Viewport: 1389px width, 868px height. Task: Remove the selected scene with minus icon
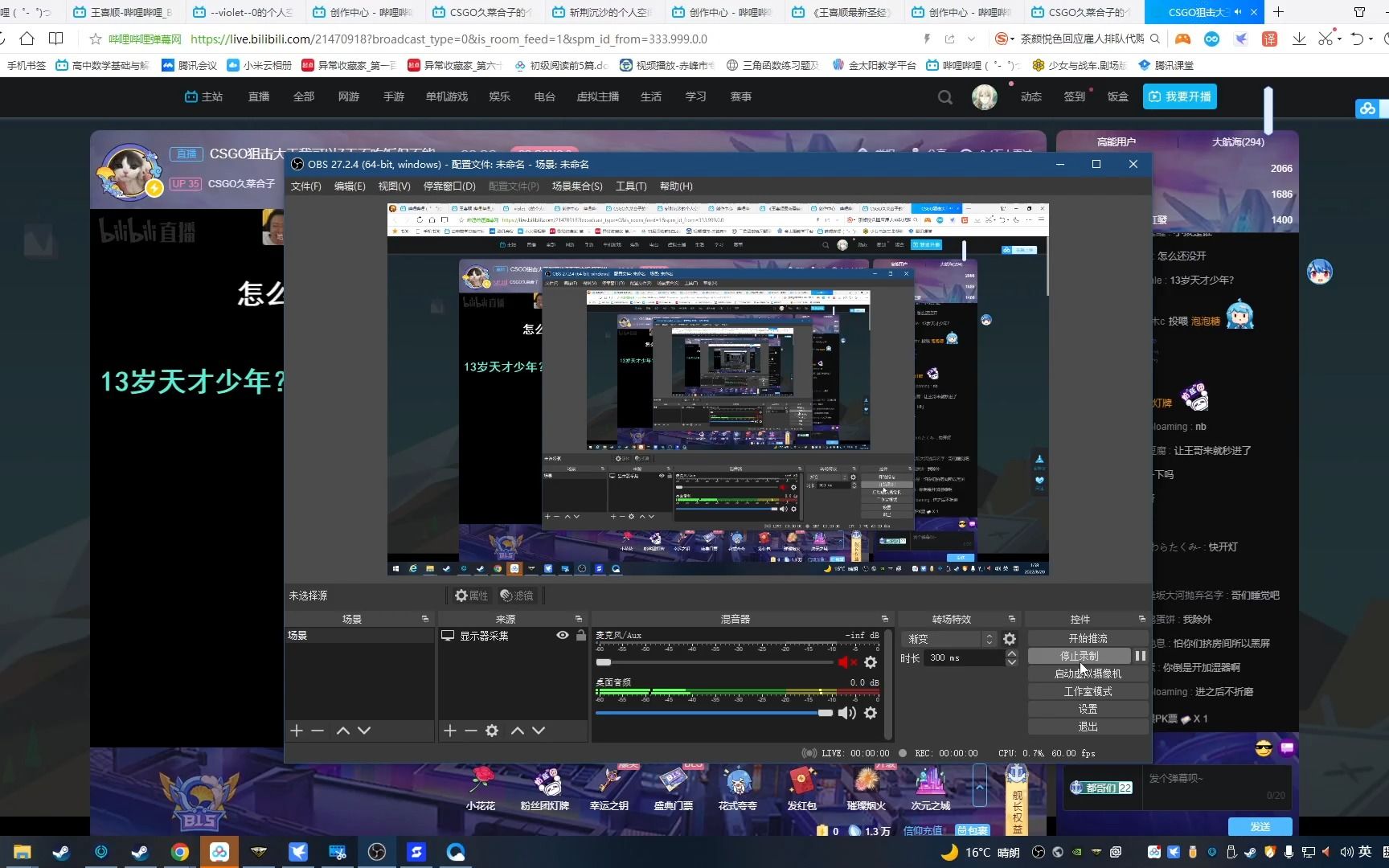318,731
